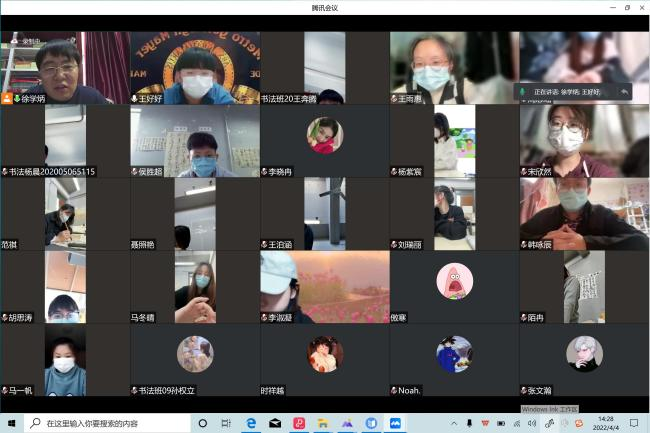Open the Mail app in the taskbar
Image resolution: width=650 pixels, height=433 pixels.
(x=275, y=423)
